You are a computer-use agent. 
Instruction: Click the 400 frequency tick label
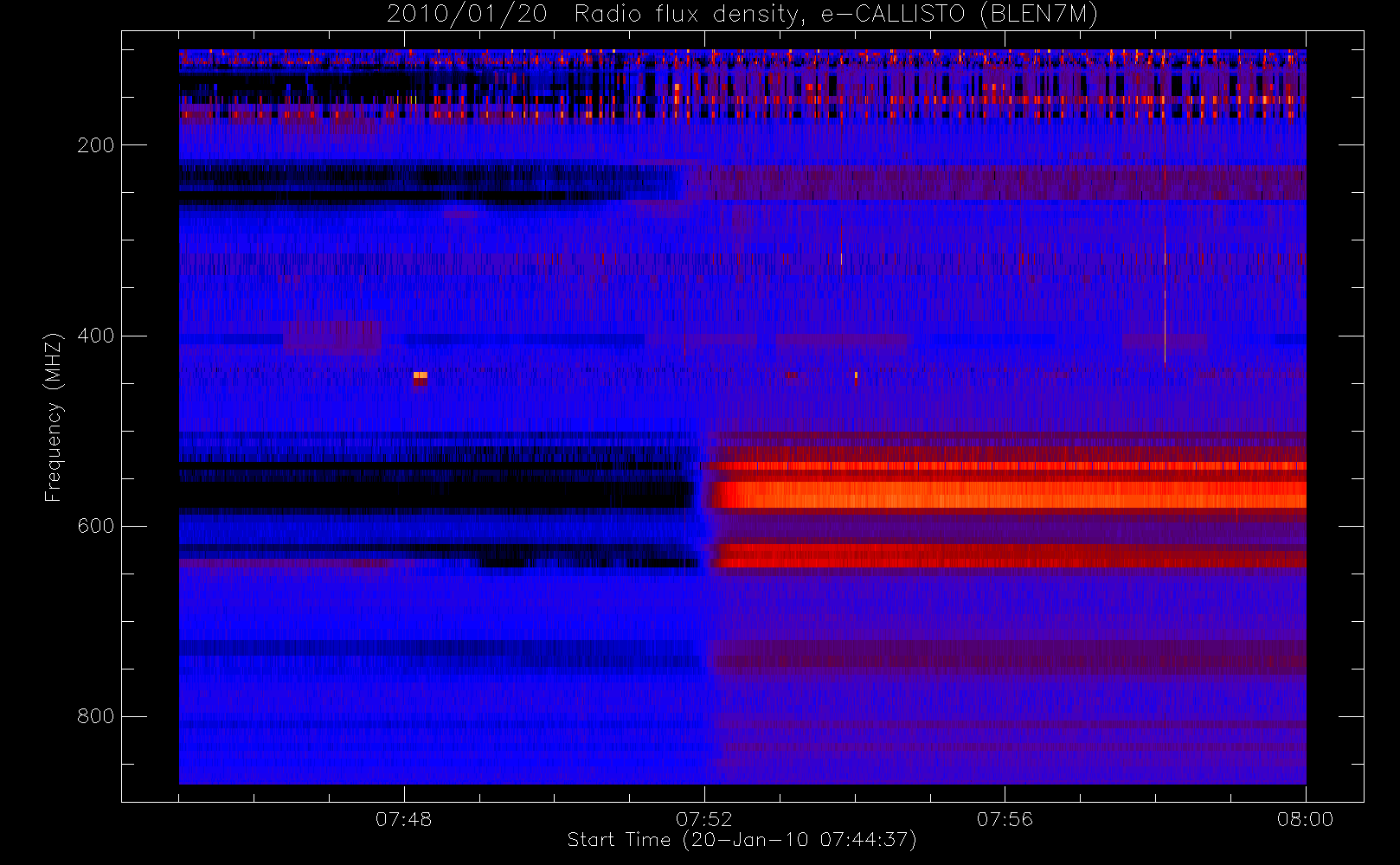pyautogui.click(x=95, y=336)
